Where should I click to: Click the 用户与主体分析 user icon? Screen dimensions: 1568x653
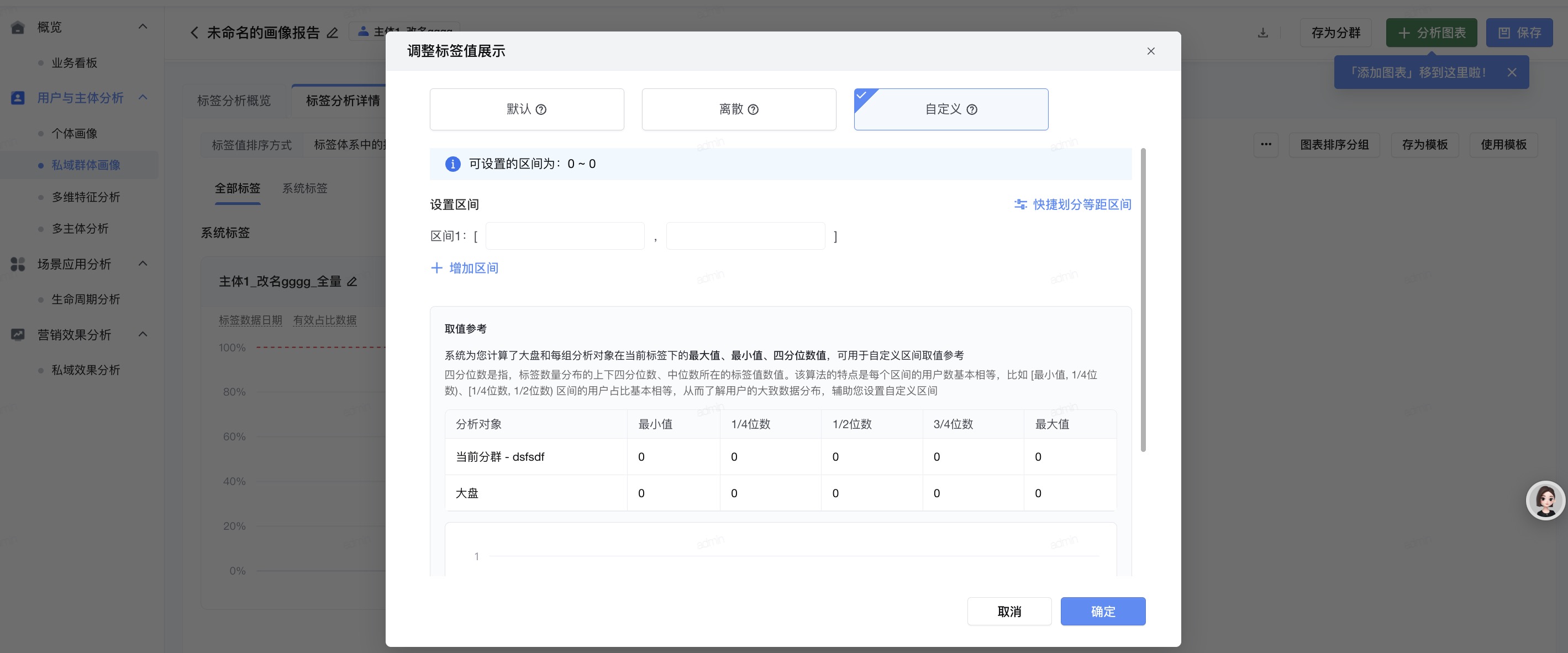coord(18,98)
